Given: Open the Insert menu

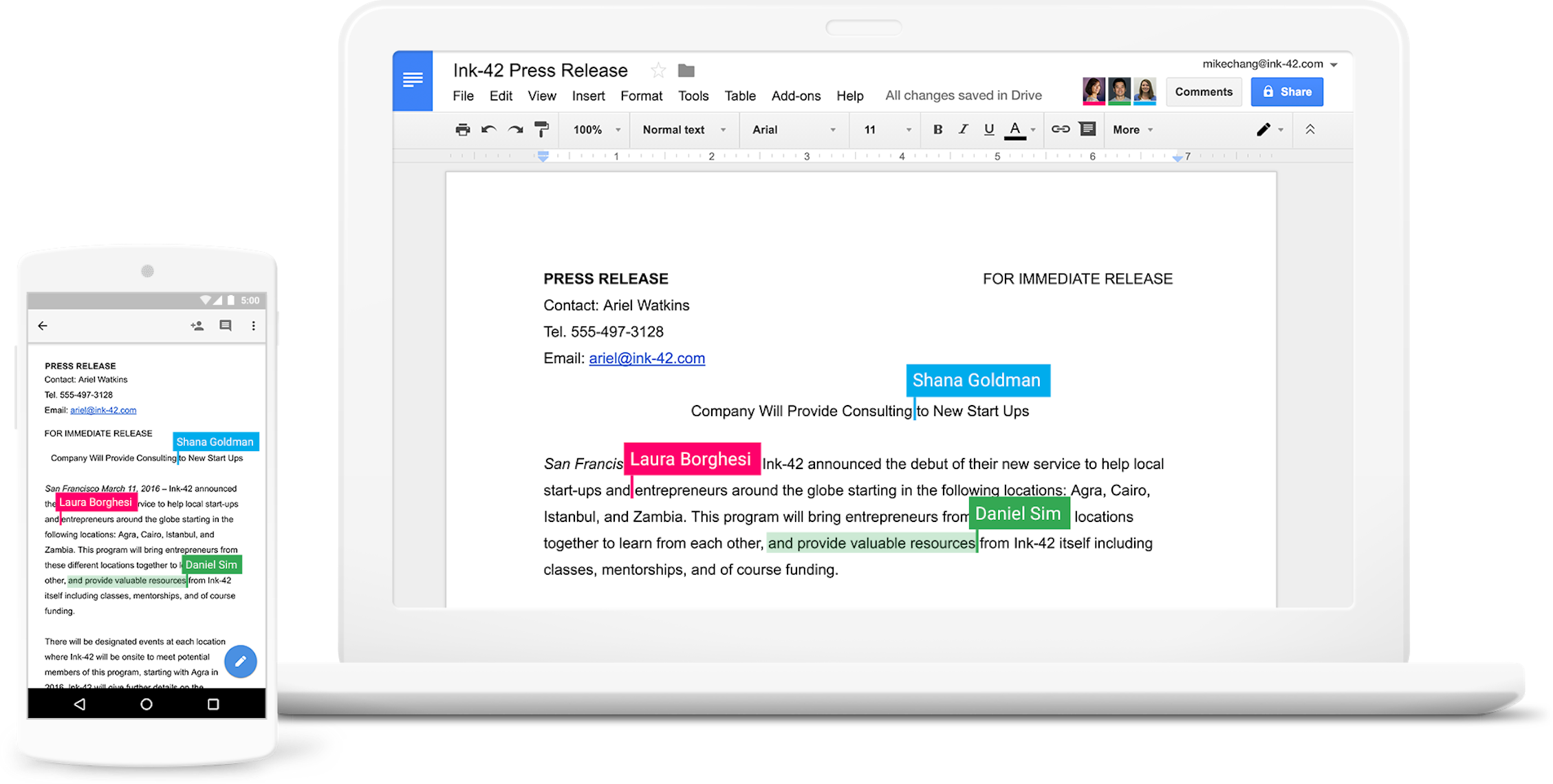Looking at the screenshot, I should coord(589,96).
